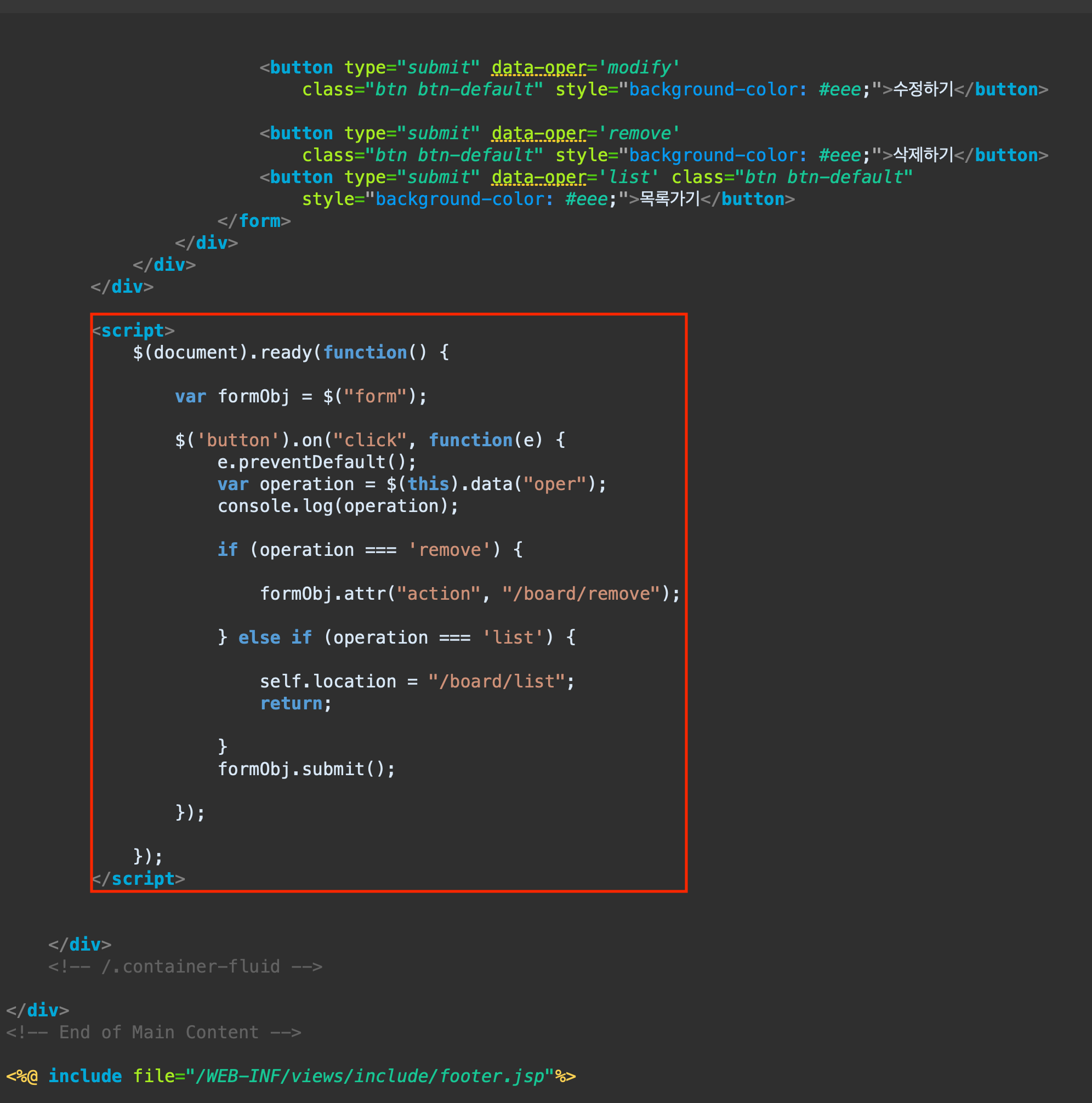Click the e.preventDefault() call
The height and width of the screenshot is (1103, 1092).
coord(316,462)
